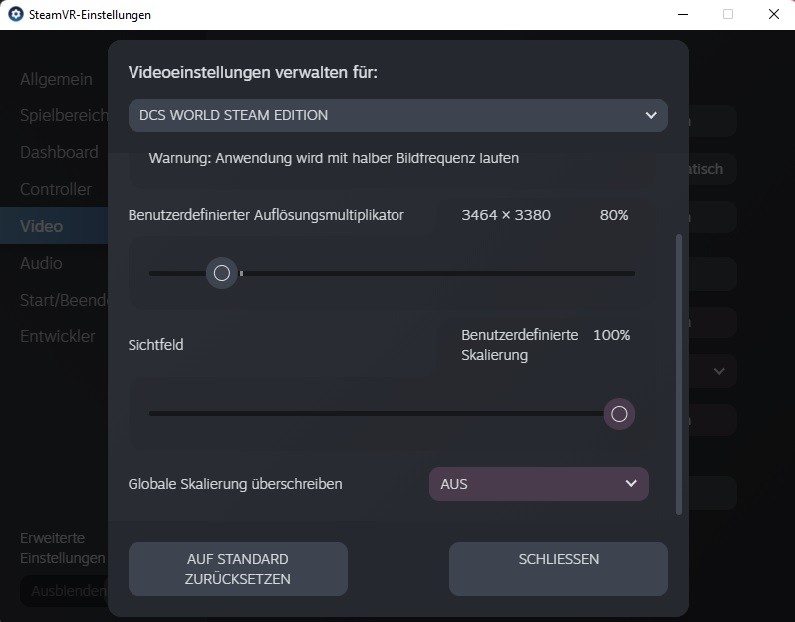Open the DCS WORLD STEAM EDITION application dropdown
This screenshot has height=622, width=795.
click(x=398, y=116)
